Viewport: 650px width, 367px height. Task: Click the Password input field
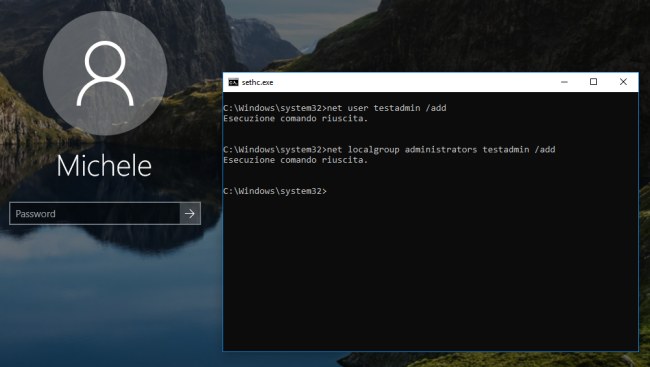[x=95, y=214]
